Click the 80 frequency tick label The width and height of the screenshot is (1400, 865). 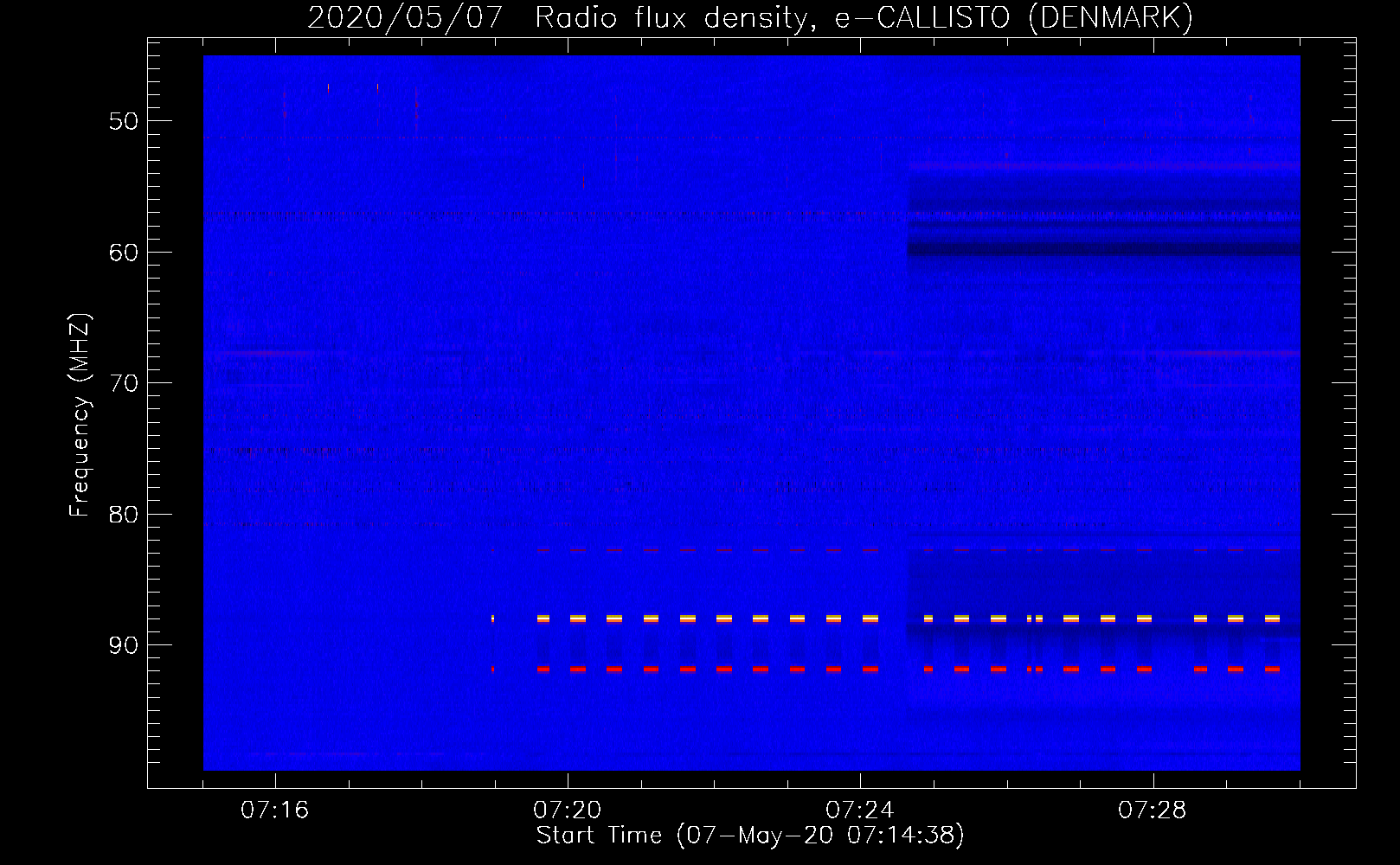pos(124,515)
